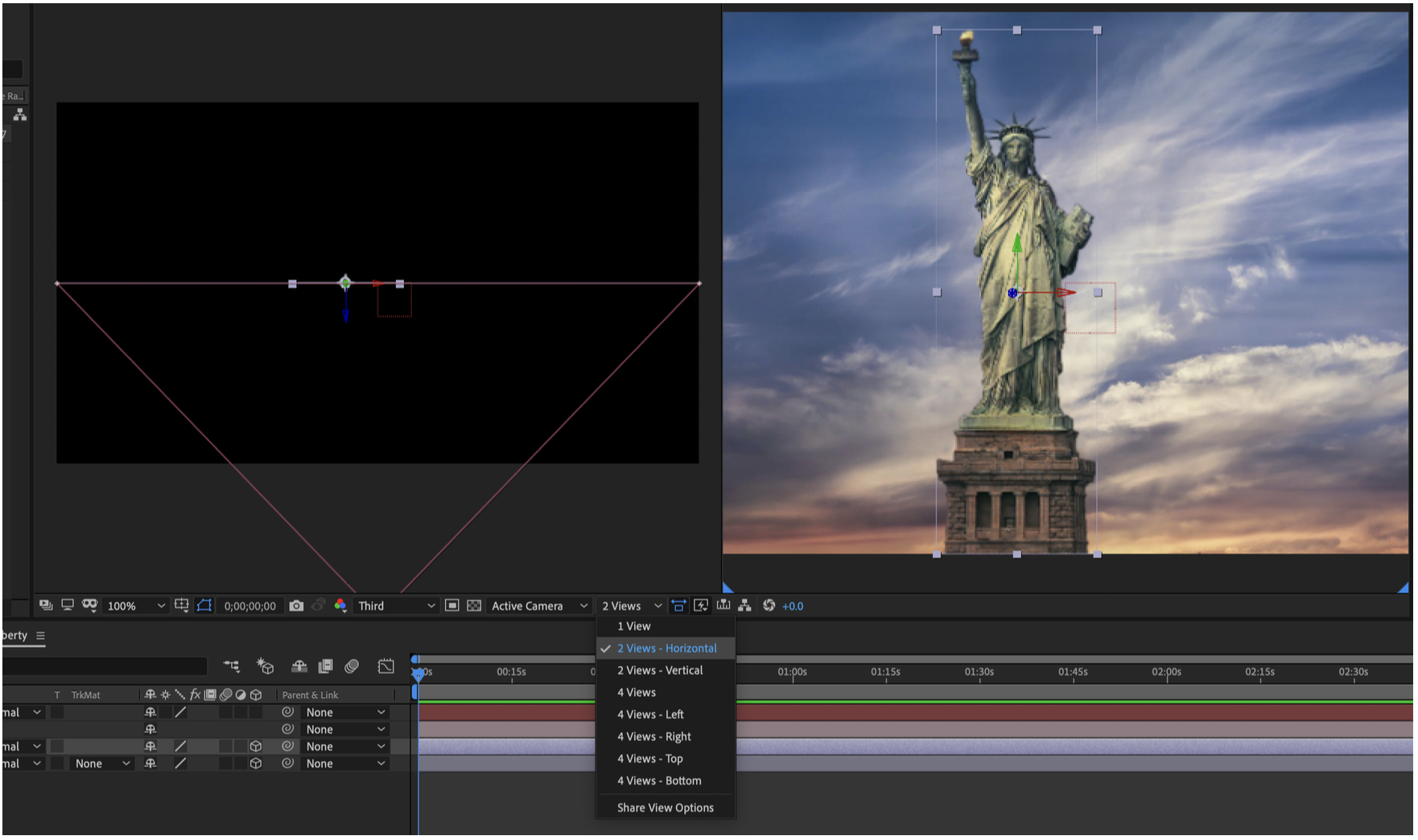The height and width of the screenshot is (840, 1418).
Task: Click the blue current time indicator playhead
Action: (x=418, y=674)
